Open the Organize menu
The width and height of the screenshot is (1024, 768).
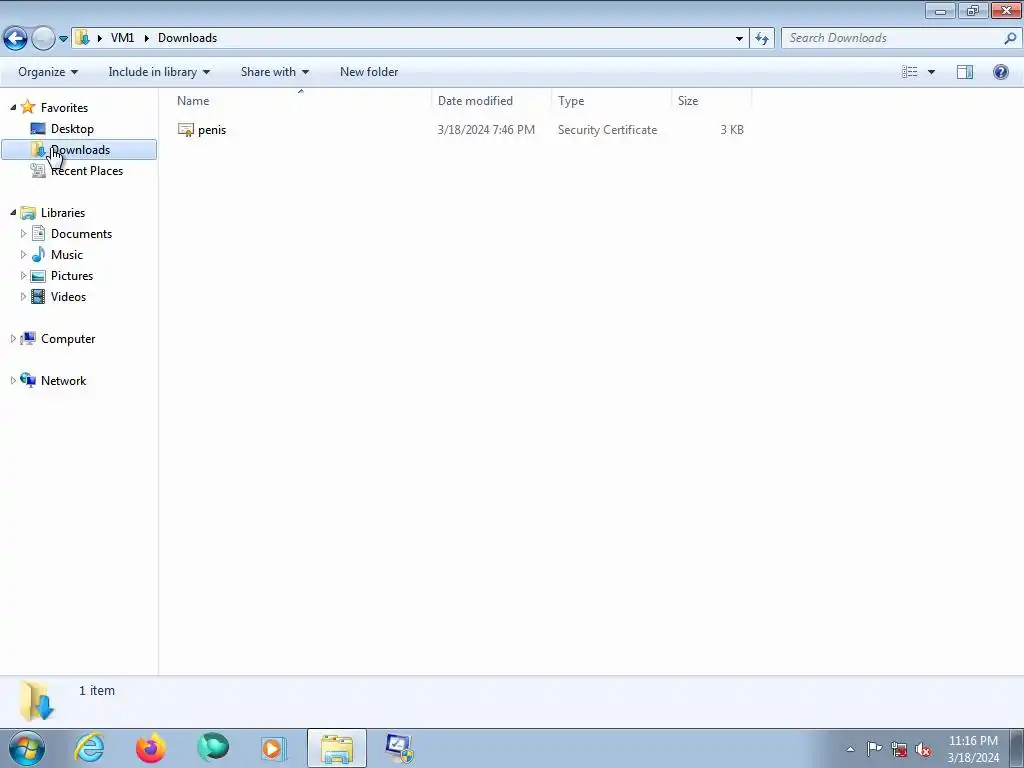click(48, 72)
